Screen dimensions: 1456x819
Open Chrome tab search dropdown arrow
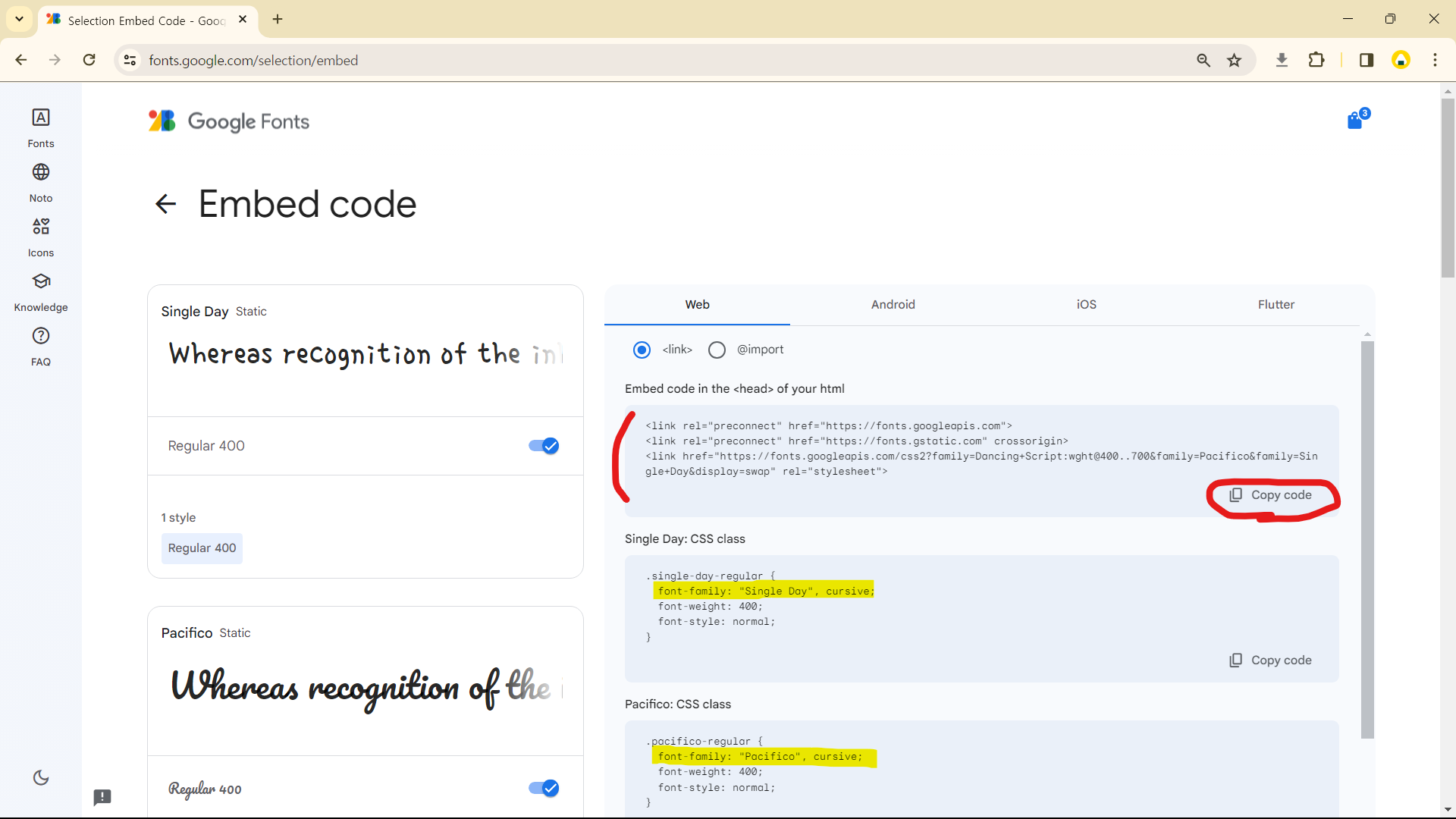[19, 19]
